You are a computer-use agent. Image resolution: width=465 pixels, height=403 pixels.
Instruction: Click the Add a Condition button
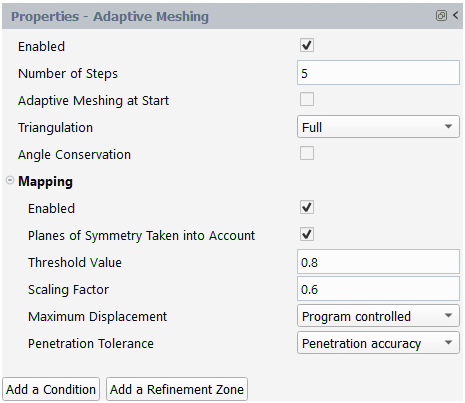51,389
